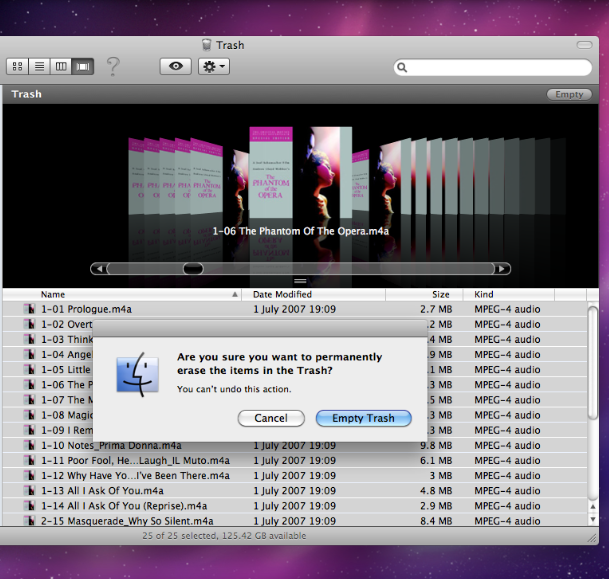
Task: Click the window resize corner grip
Action: tap(592, 538)
